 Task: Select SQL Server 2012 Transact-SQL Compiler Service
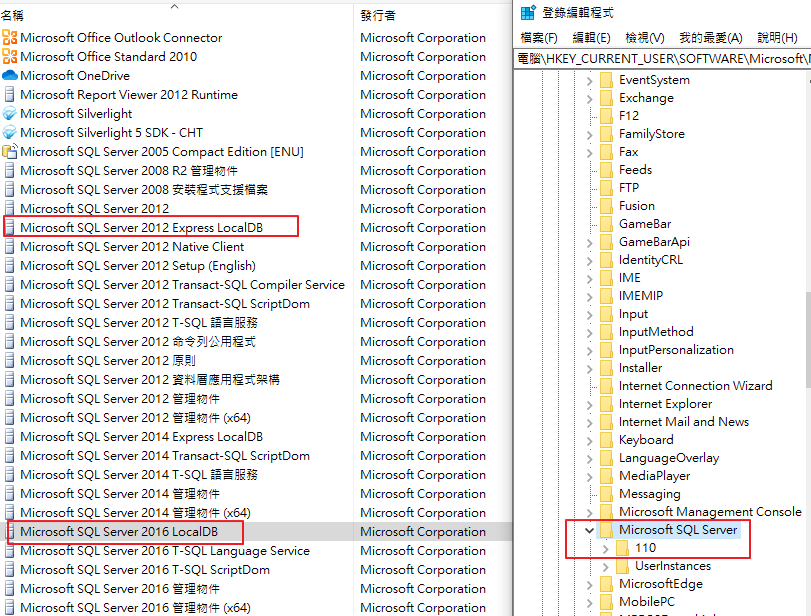[182, 284]
